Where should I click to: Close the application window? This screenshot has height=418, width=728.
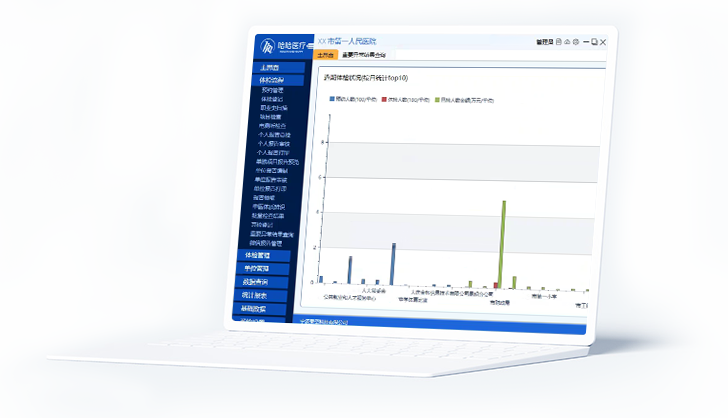coord(603,42)
